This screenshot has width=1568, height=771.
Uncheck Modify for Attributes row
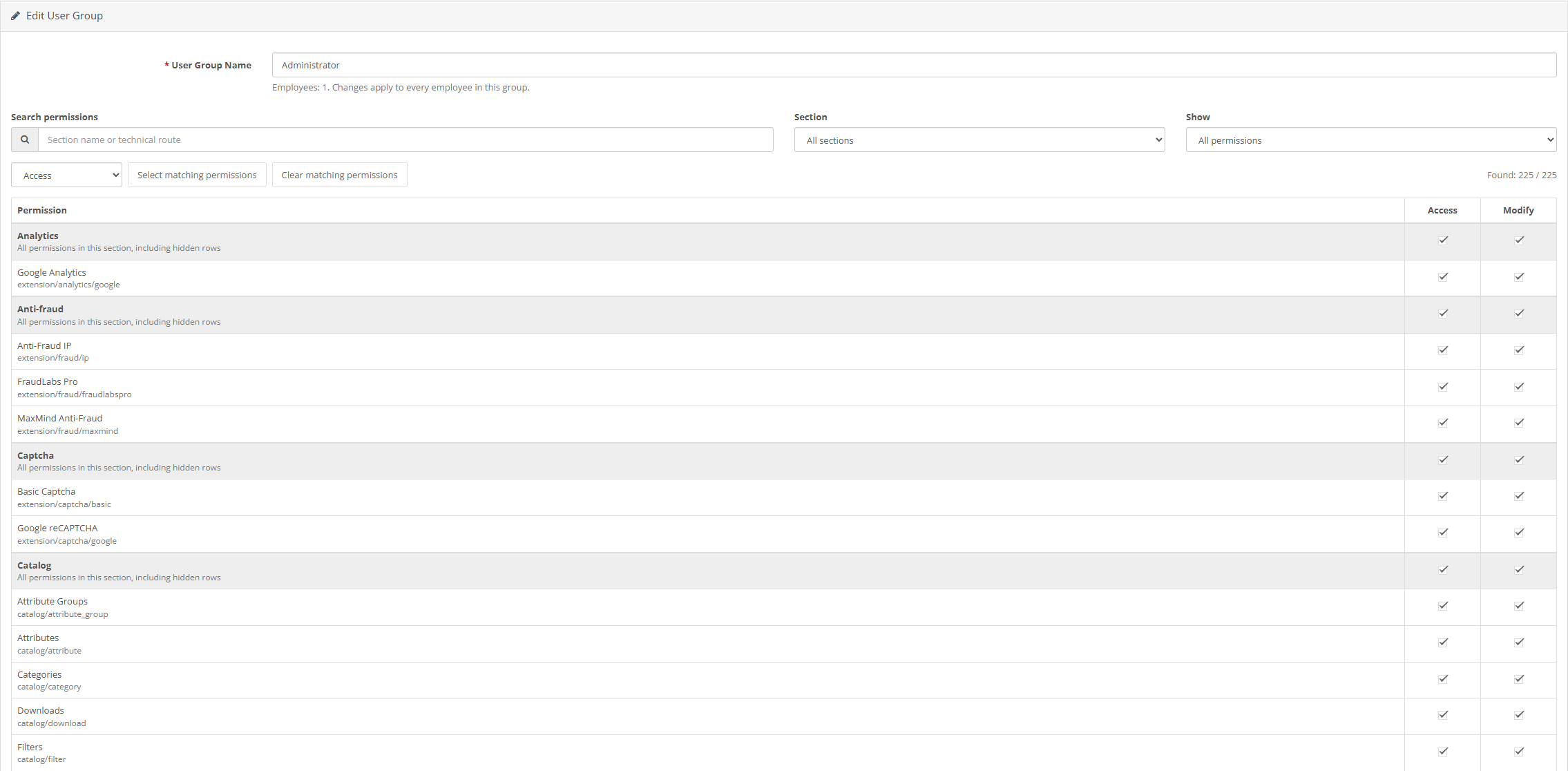pyautogui.click(x=1519, y=642)
